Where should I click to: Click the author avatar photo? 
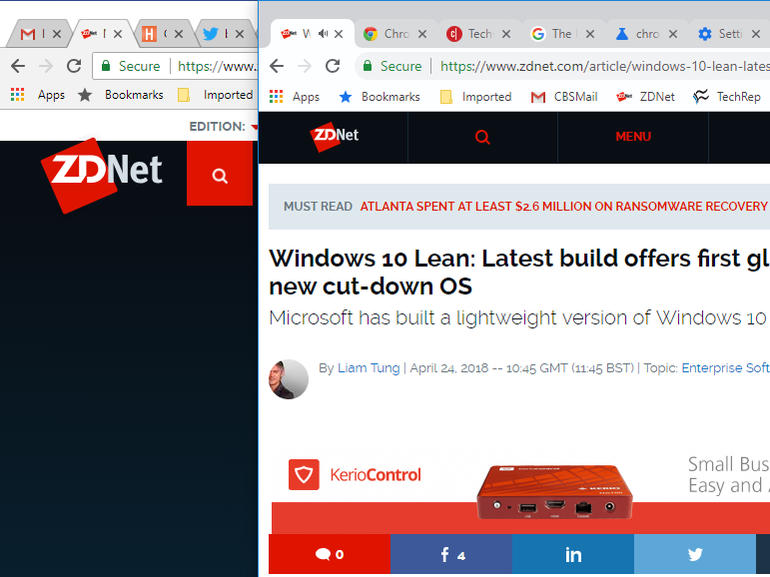pyautogui.click(x=288, y=379)
